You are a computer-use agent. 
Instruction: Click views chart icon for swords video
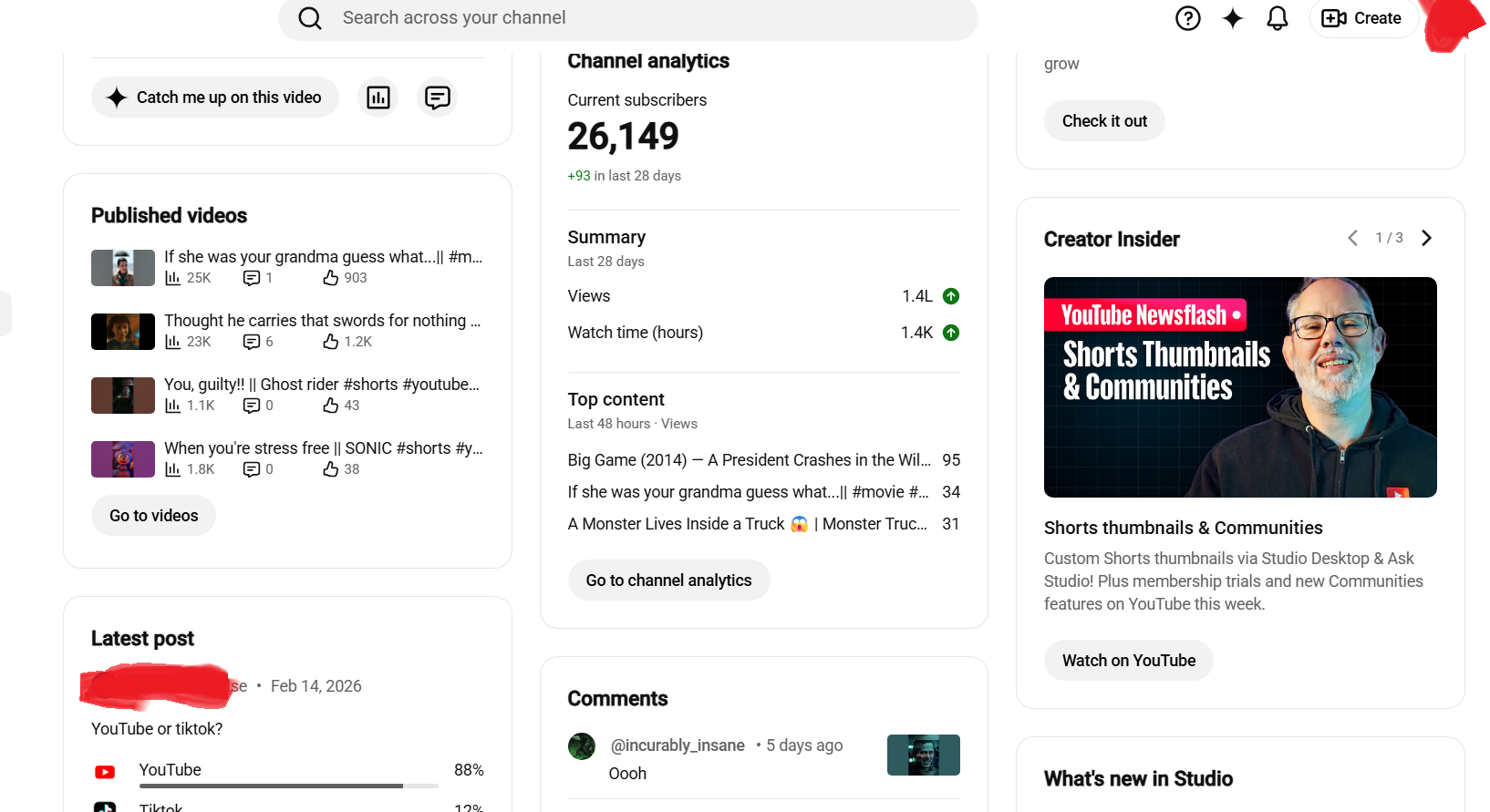point(172,342)
